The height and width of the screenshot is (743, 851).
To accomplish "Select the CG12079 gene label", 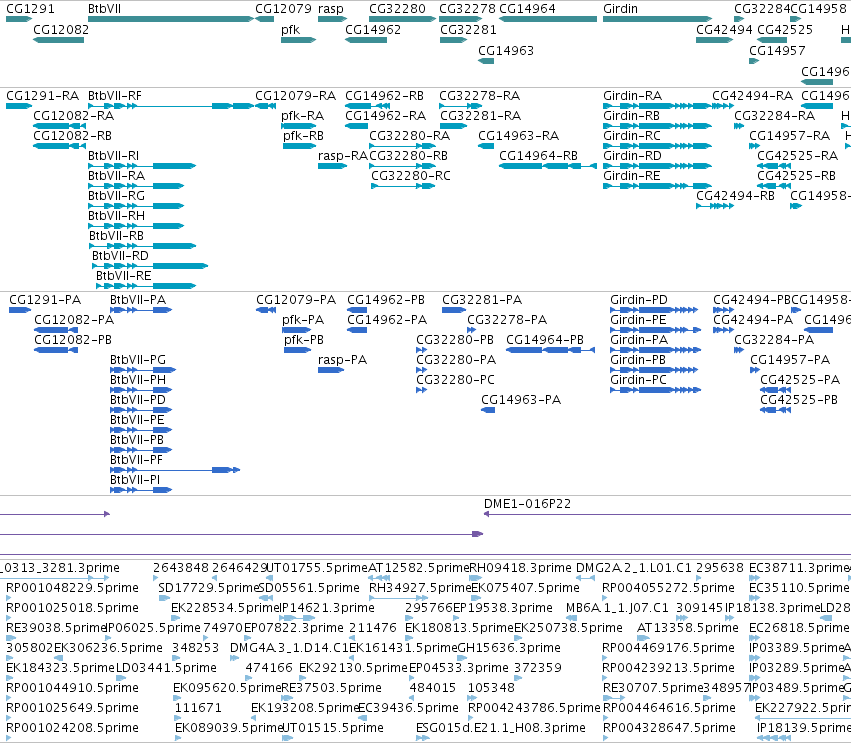I will pyautogui.click(x=283, y=9).
